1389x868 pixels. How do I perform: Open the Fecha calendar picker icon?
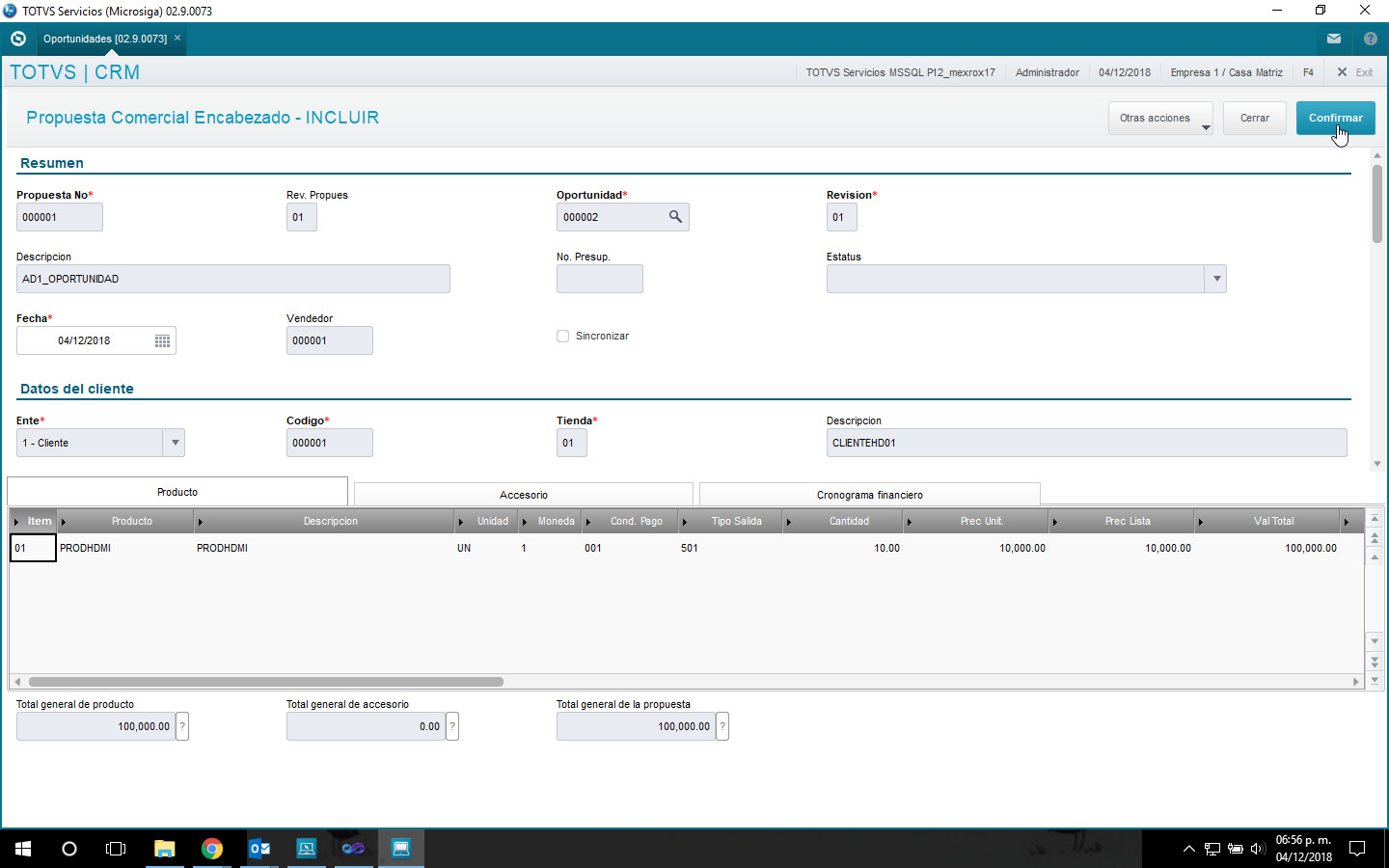tap(162, 340)
